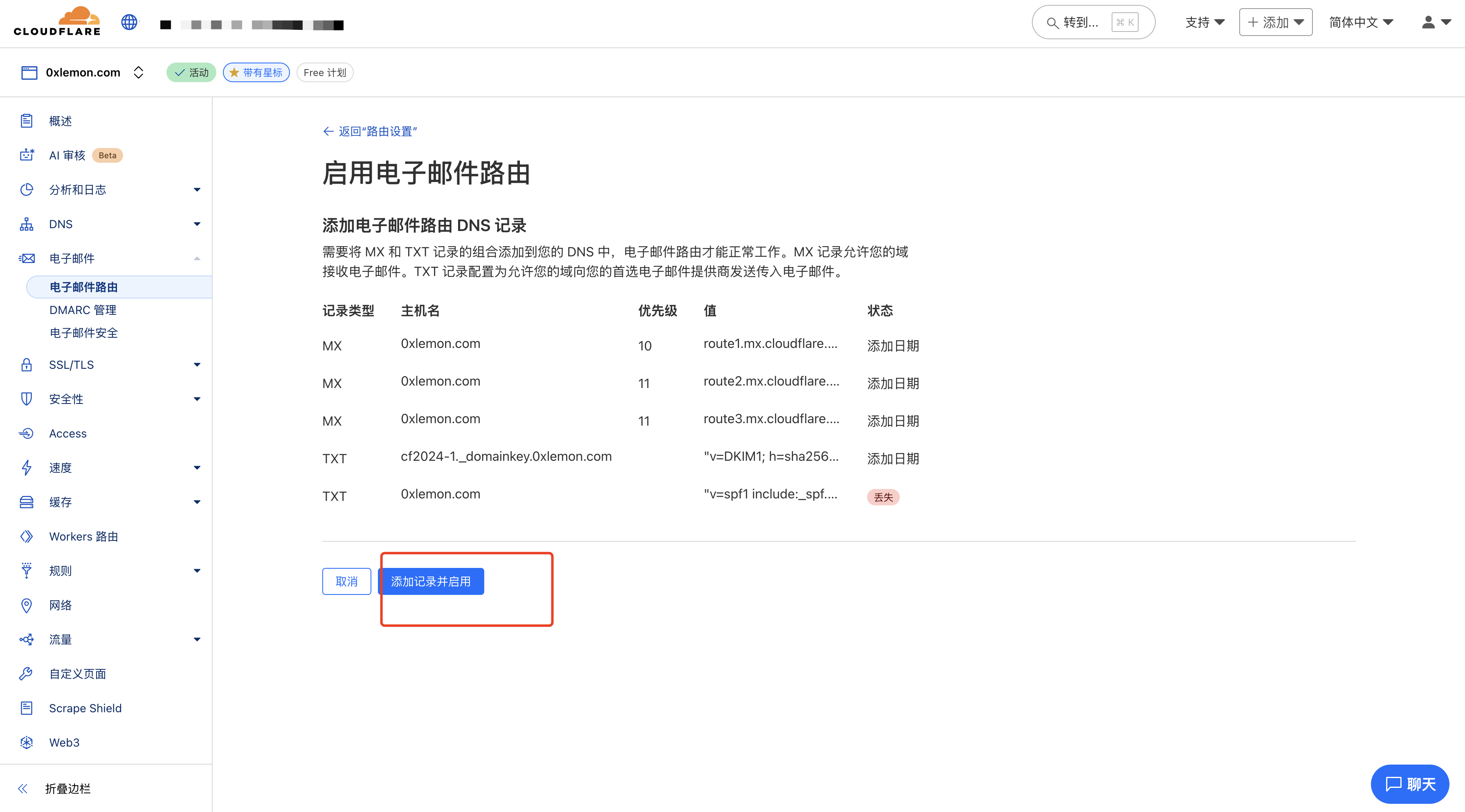Click the Web3 cube icon
Viewport: 1465px width, 812px height.
27,742
